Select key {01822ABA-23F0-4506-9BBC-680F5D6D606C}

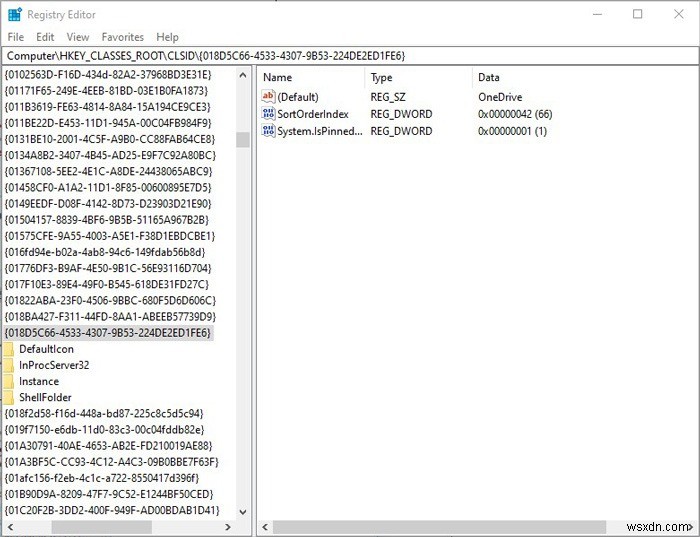coord(110,300)
